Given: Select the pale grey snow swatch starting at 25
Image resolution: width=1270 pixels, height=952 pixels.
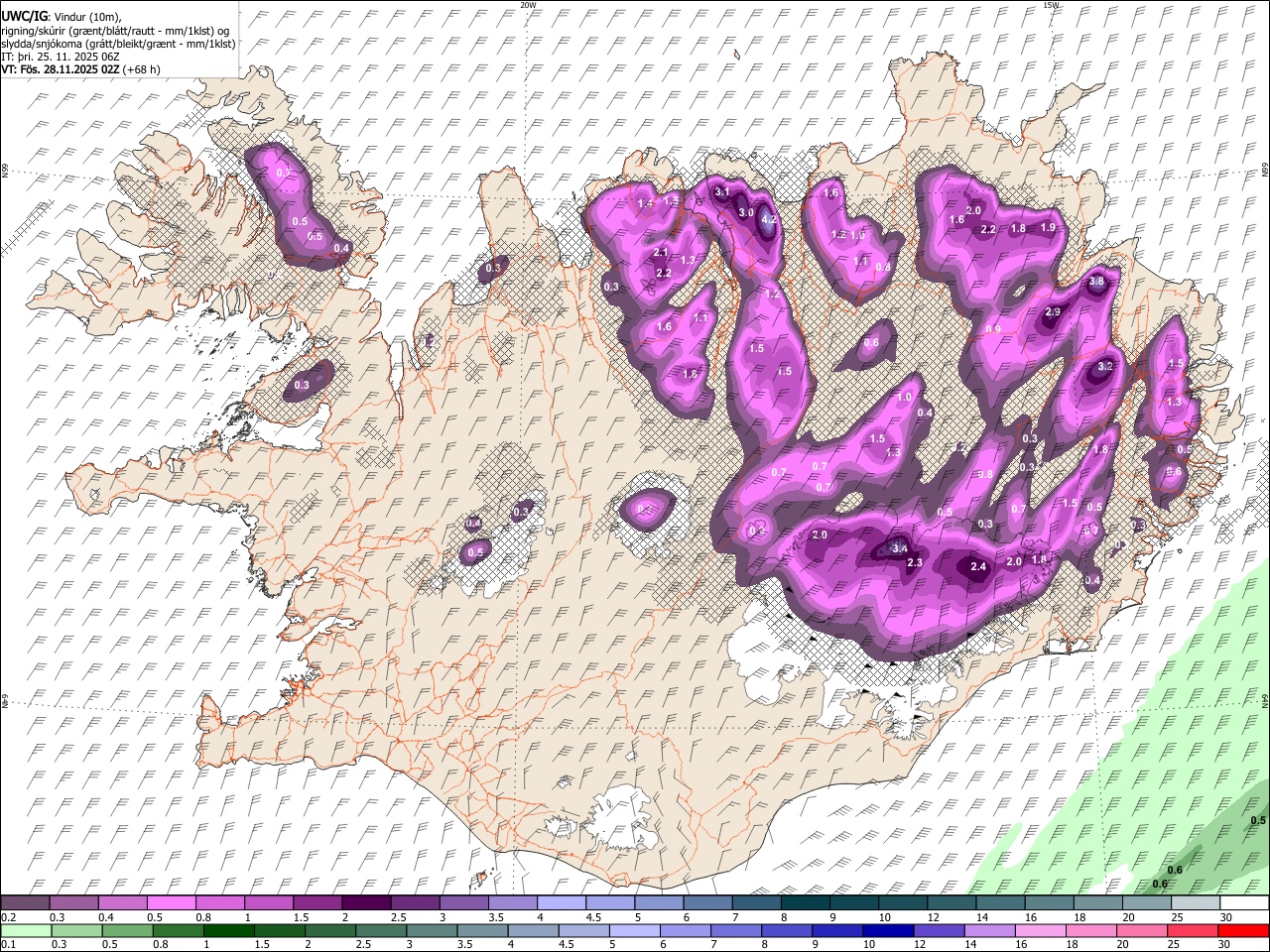Looking at the screenshot, I should [x=1196, y=903].
